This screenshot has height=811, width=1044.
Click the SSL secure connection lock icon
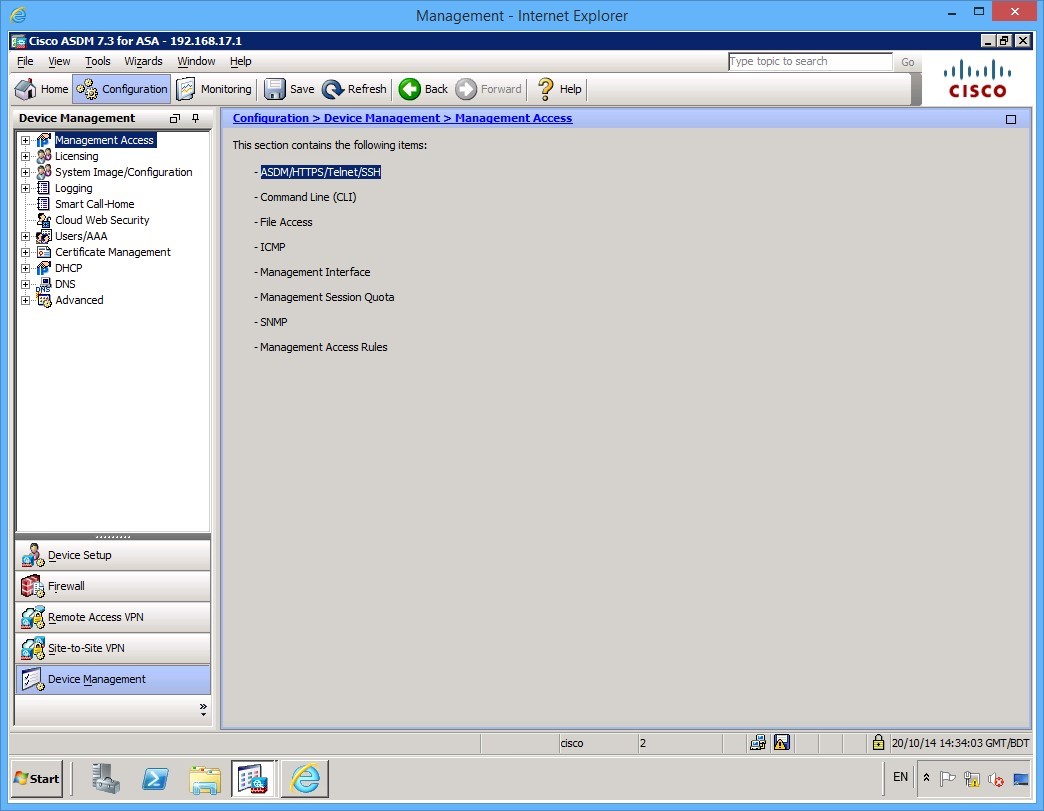click(x=877, y=742)
